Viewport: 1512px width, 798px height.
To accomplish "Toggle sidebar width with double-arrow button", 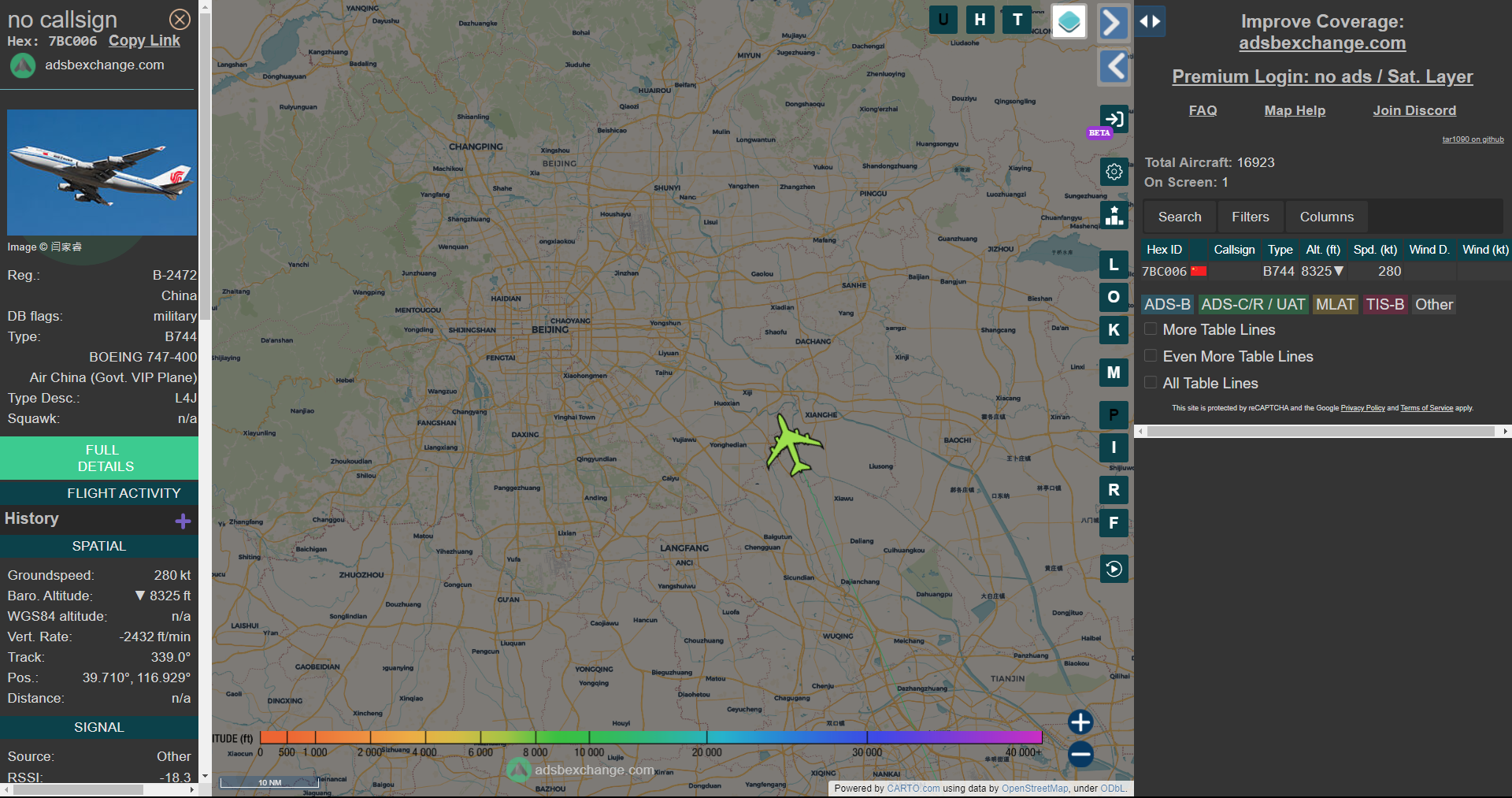I will (x=1151, y=21).
